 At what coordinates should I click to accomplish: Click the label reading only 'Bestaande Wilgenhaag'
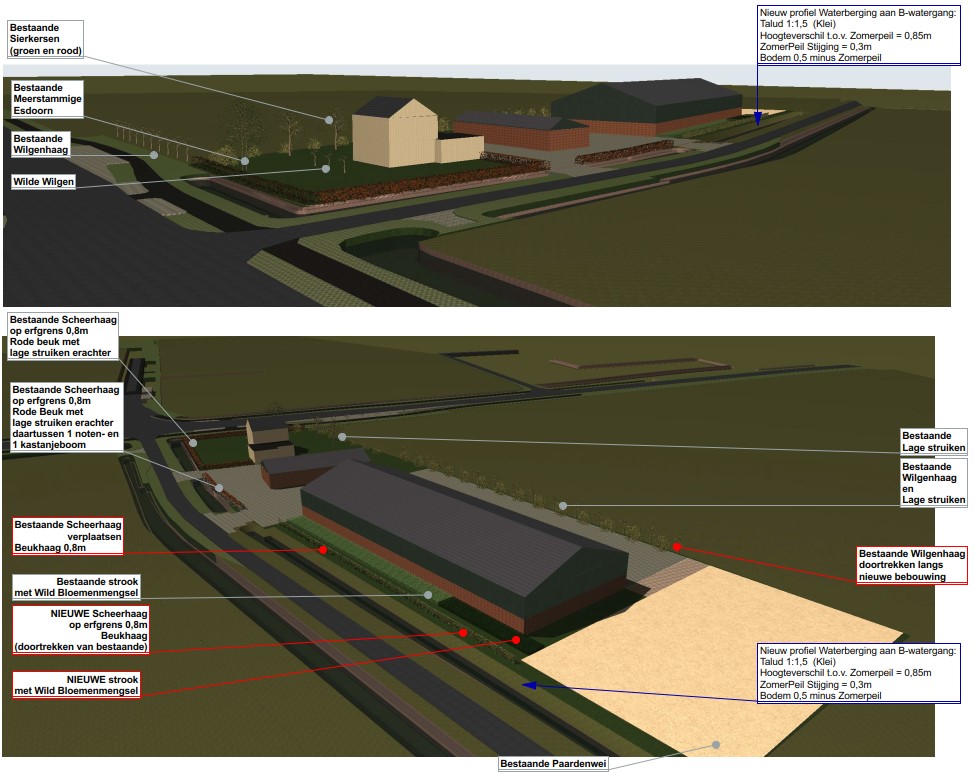[x=40, y=144]
